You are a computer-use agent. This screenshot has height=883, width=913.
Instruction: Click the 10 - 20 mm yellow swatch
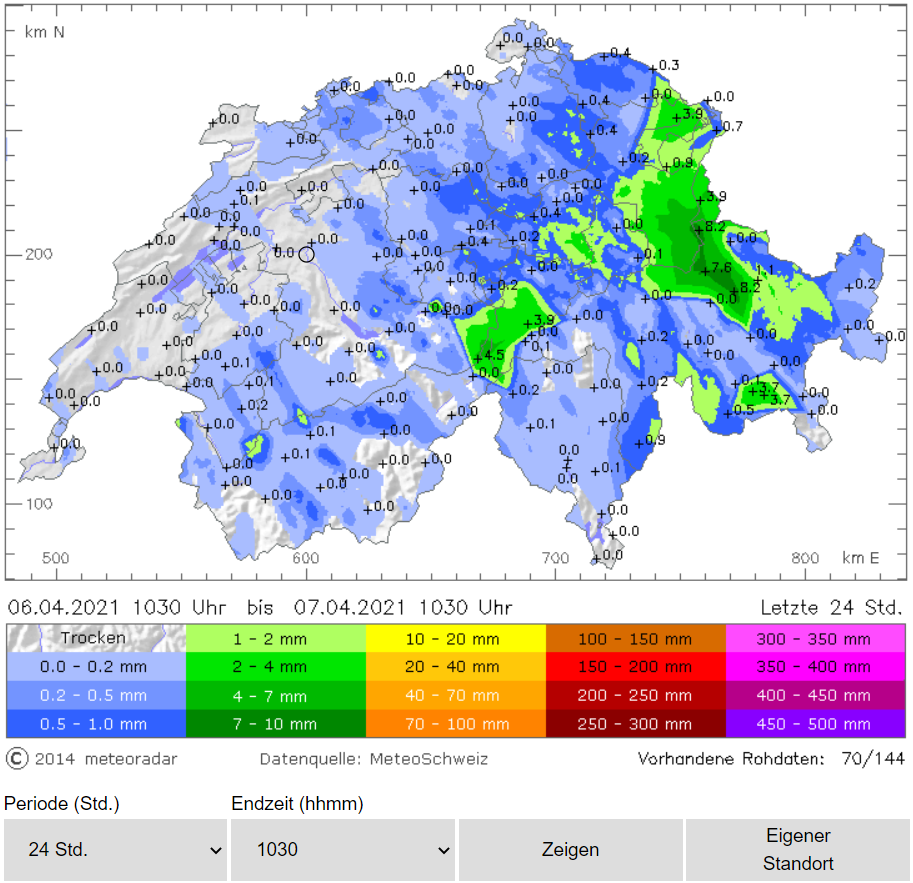pyautogui.click(x=455, y=638)
